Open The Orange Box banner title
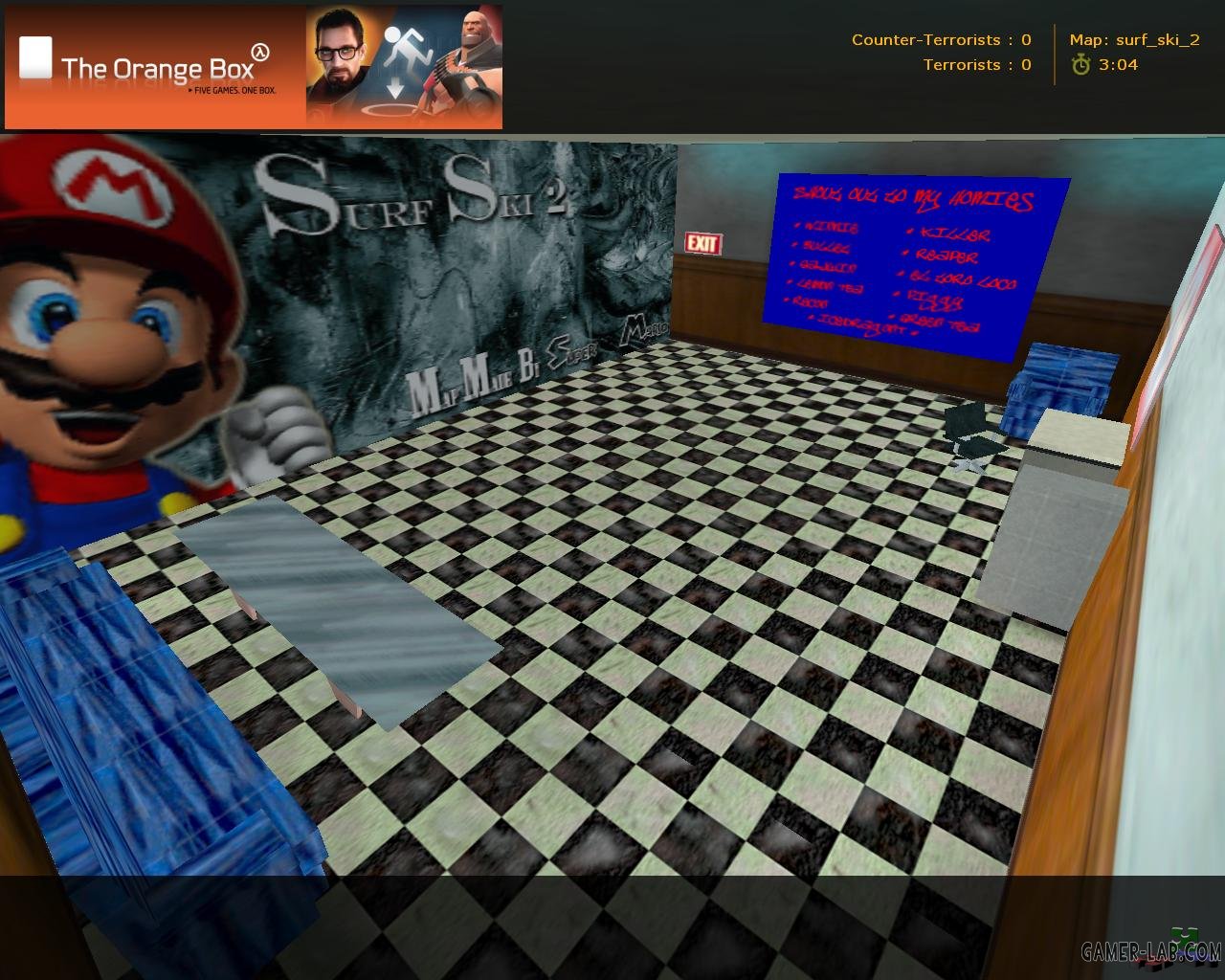 158,69
